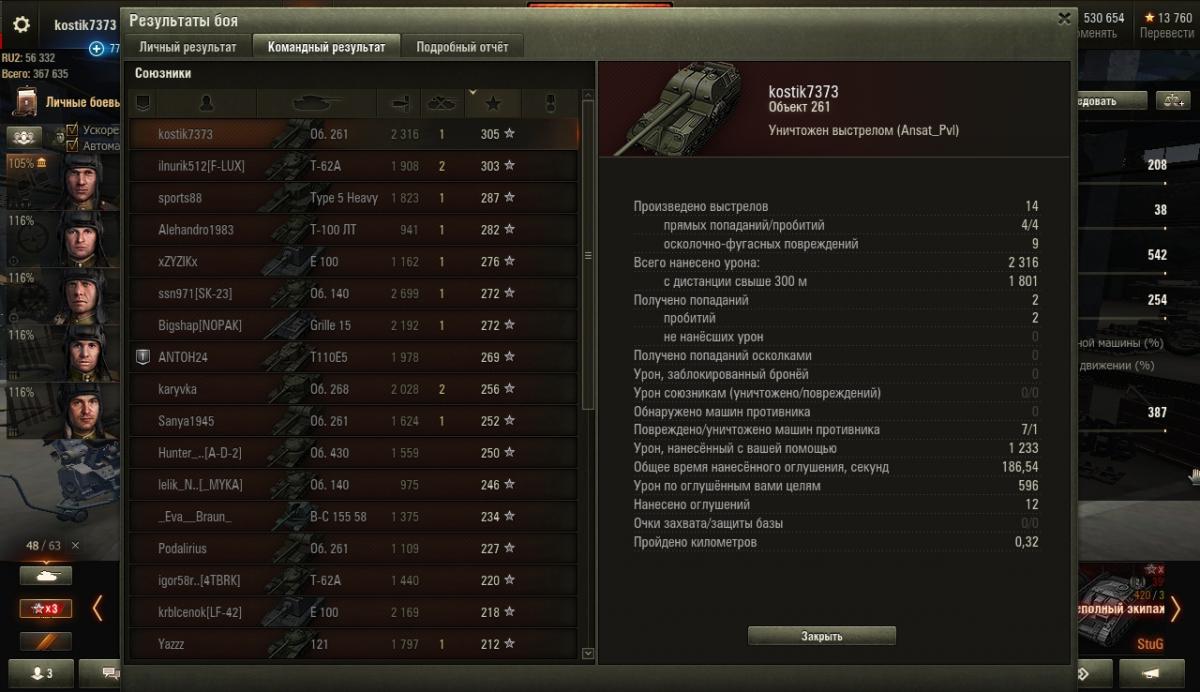This screenshot has width=1200, height=692.
Task: Toggle the Ускоре... crew training checkbox
Action: (x=72, y=130)
